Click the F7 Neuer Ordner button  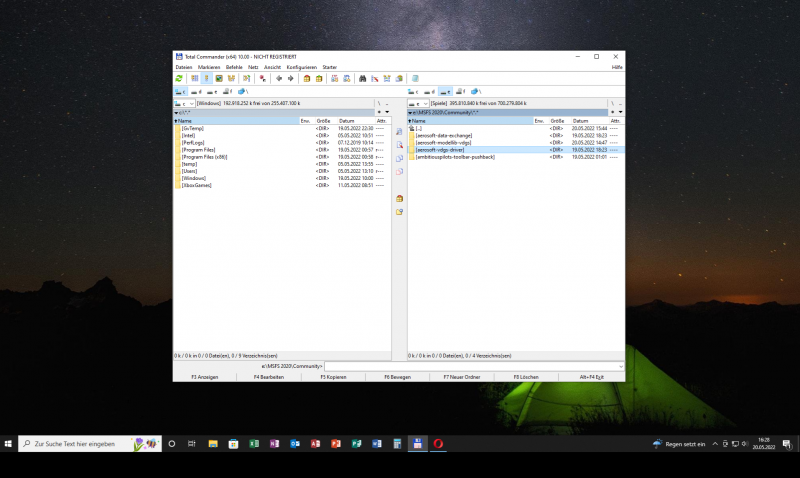tap(462, 377)
